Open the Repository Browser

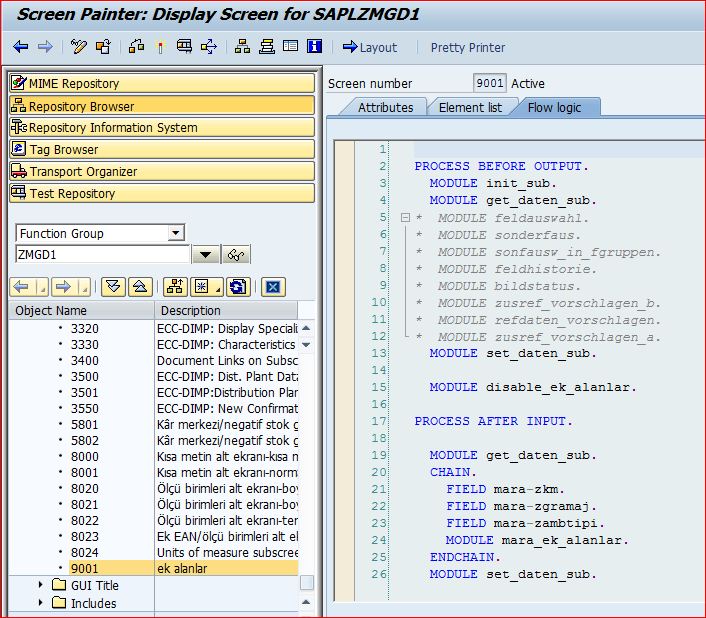pyautogui.click(x=162, y=106)
